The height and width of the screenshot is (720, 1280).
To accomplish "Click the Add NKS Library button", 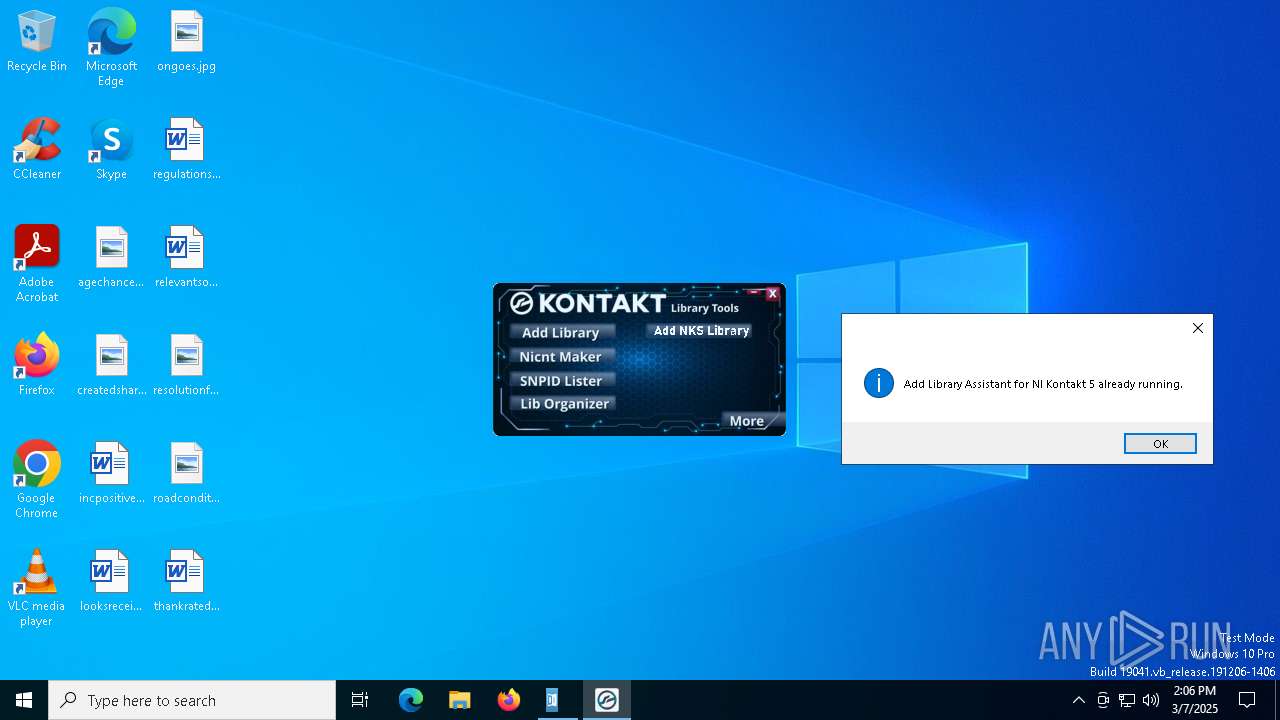I will [x=701, y=330].
